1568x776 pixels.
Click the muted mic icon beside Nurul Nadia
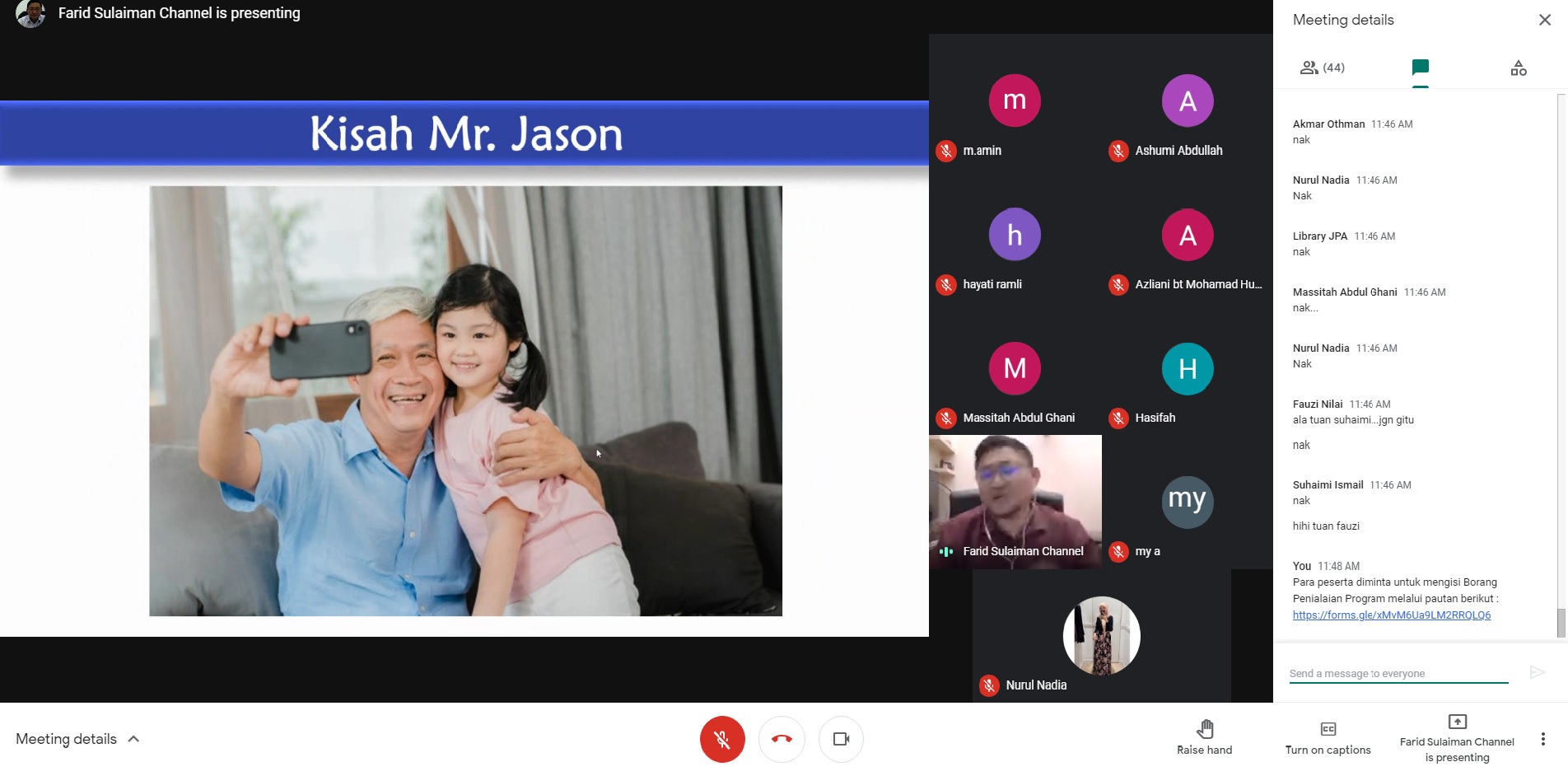pyautogui.click(x=989, y=685)
